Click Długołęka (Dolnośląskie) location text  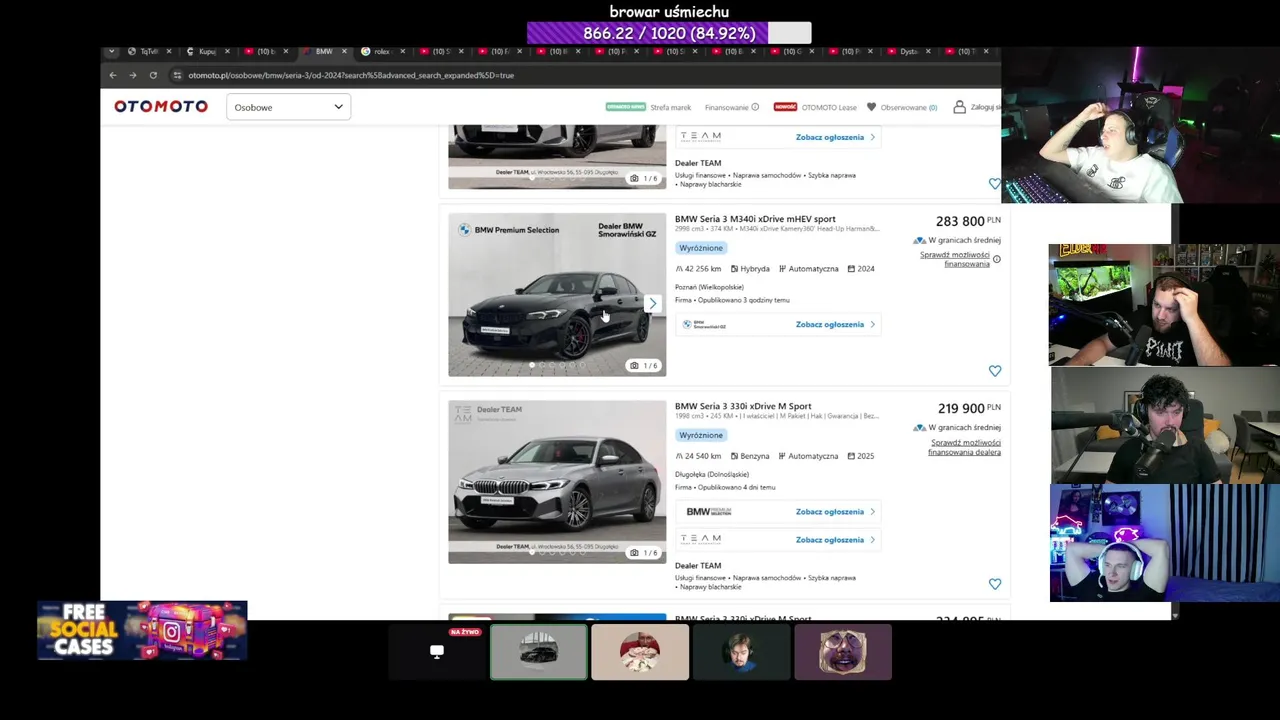712,474
